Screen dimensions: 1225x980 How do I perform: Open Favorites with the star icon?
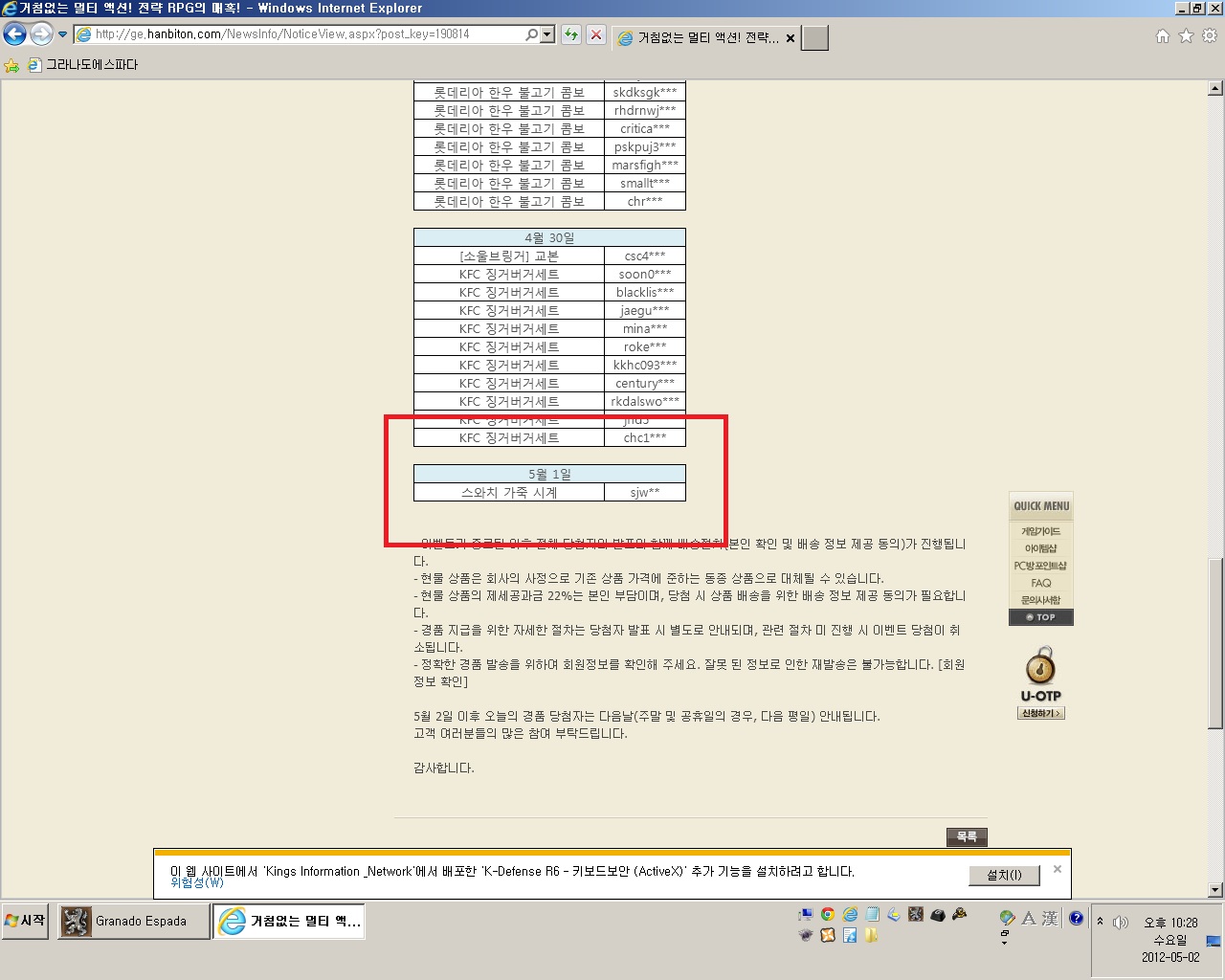pyautogui.click(x=1187, y=35)
